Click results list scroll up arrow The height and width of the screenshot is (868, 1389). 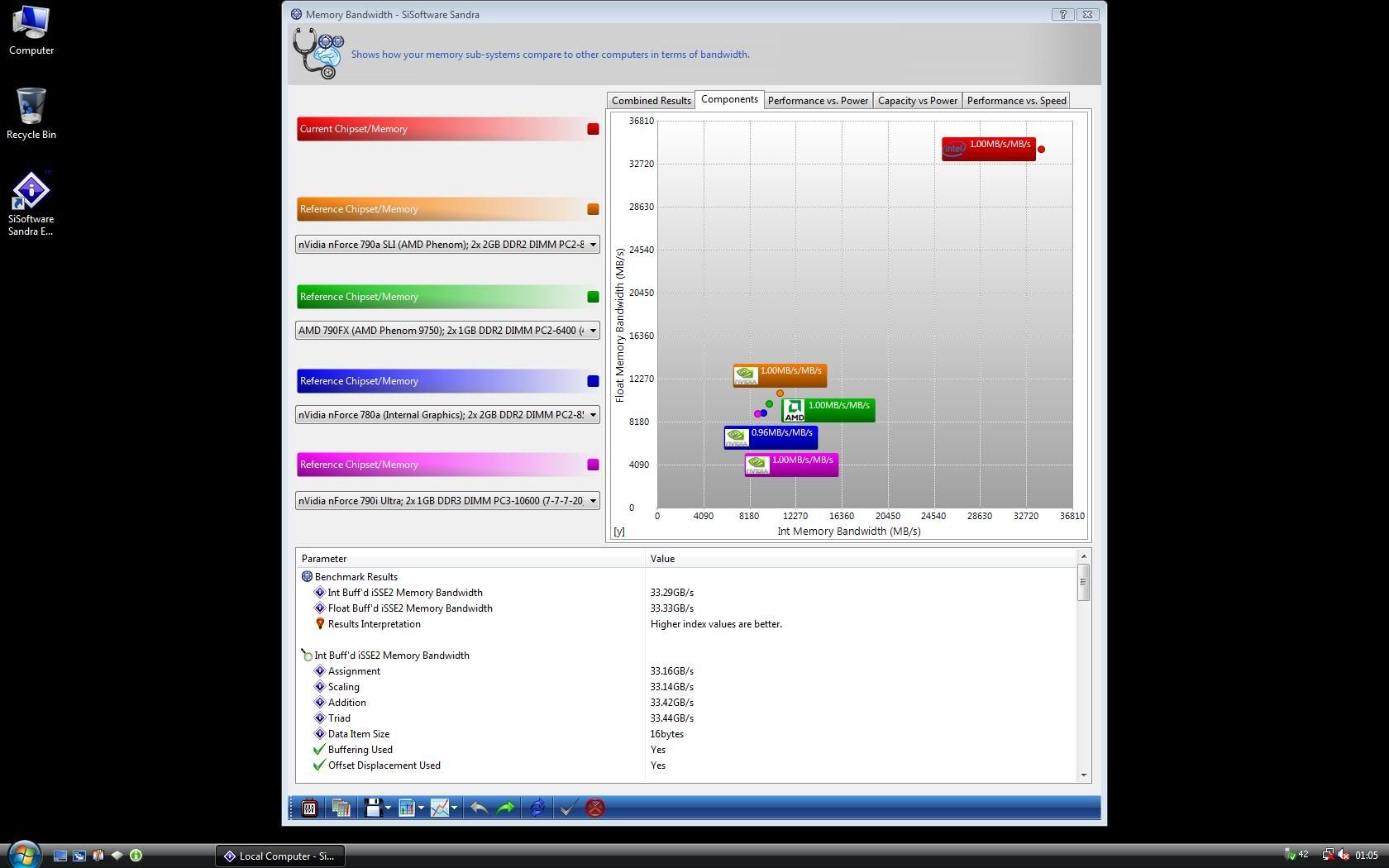(x=1083, y=556)
